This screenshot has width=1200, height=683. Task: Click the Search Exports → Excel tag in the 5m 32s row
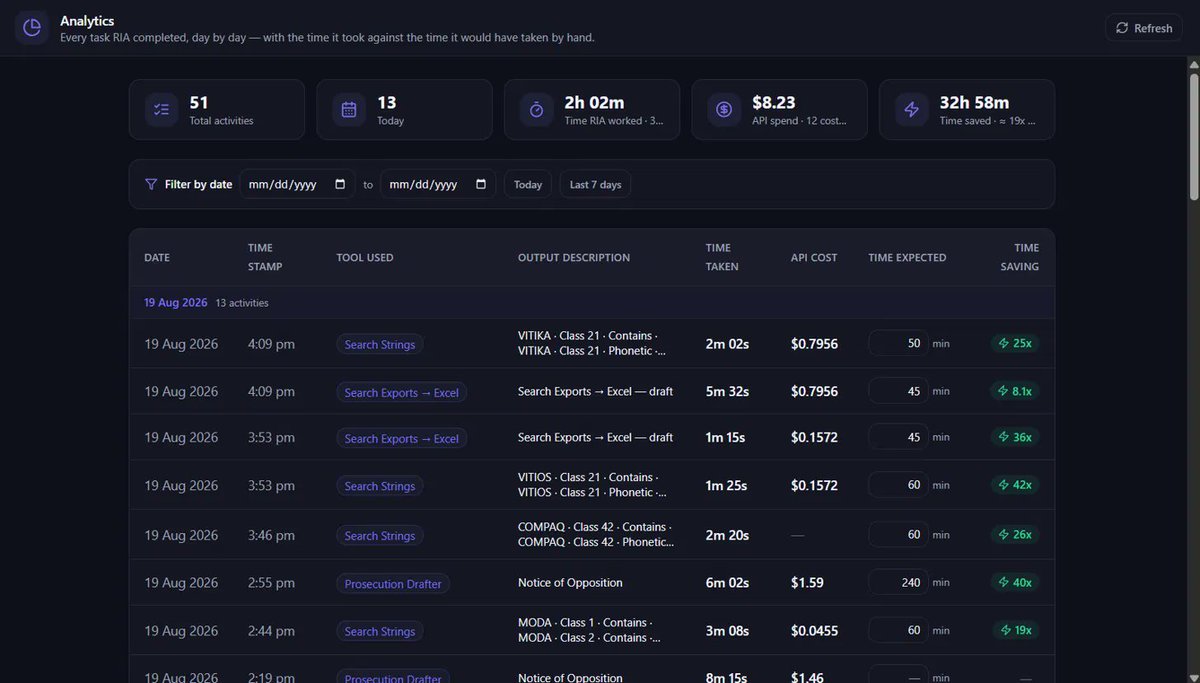tap(402, 392)
